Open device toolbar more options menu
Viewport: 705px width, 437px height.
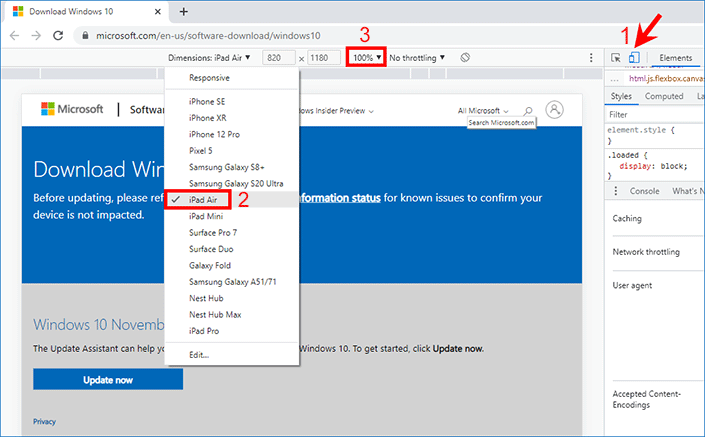[591, 58]
